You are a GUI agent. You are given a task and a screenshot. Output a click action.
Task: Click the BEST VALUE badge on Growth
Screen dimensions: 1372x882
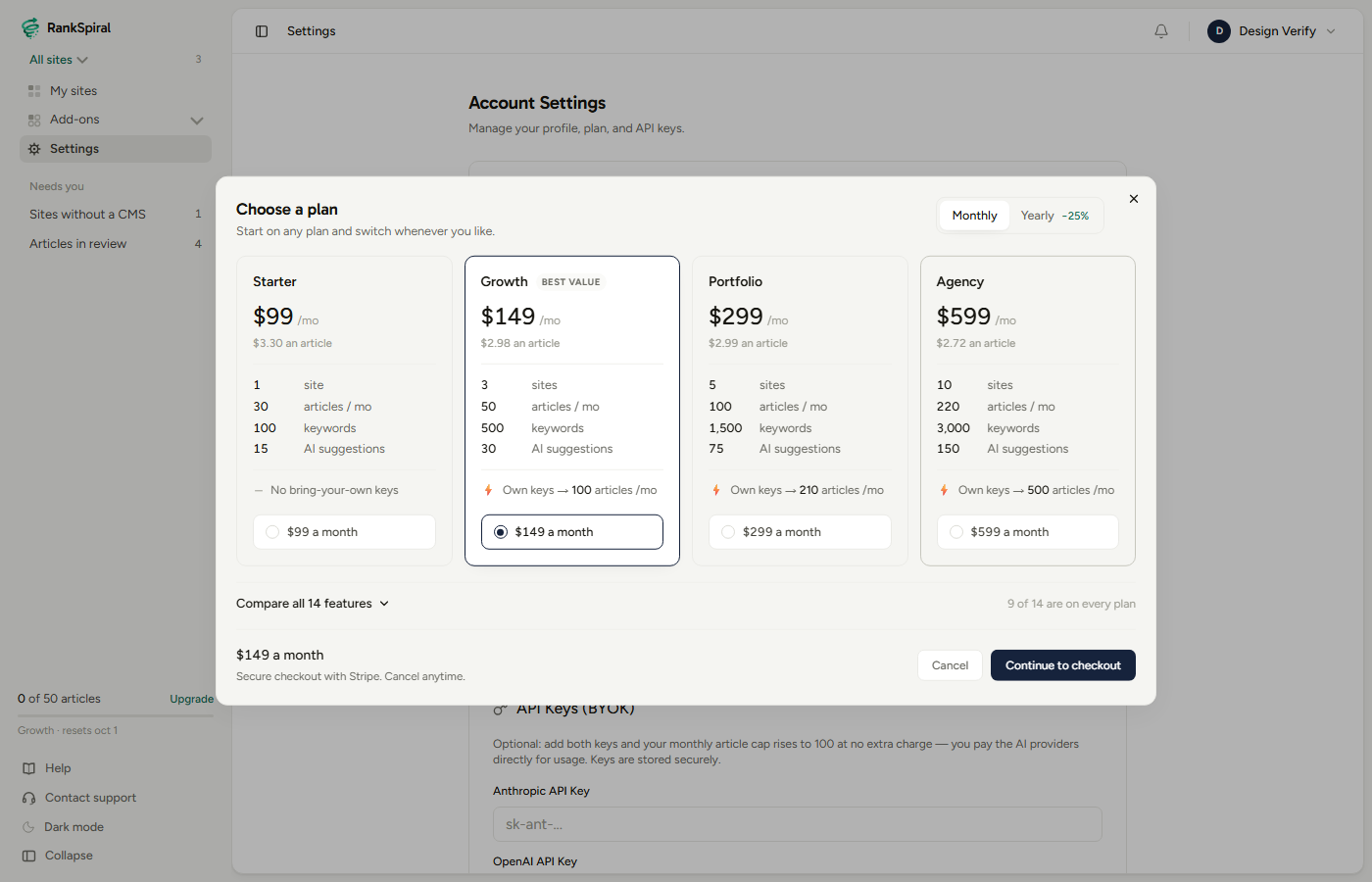click(571, 282)
